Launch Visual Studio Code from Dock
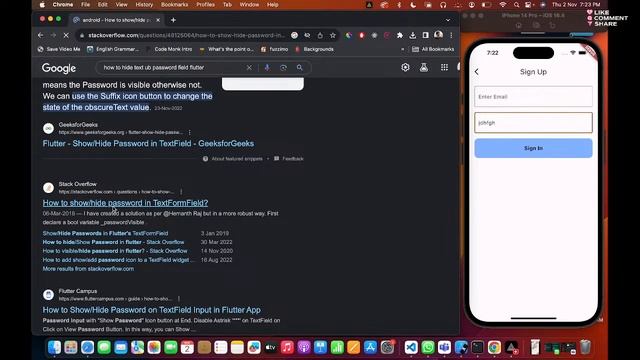 pos(411,347)
